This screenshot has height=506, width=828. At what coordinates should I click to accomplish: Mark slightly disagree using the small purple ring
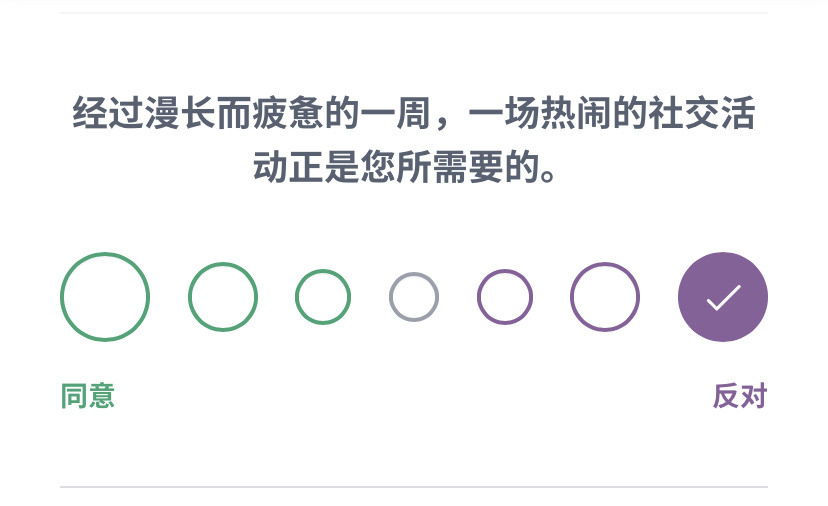click(x=505, y=297)
